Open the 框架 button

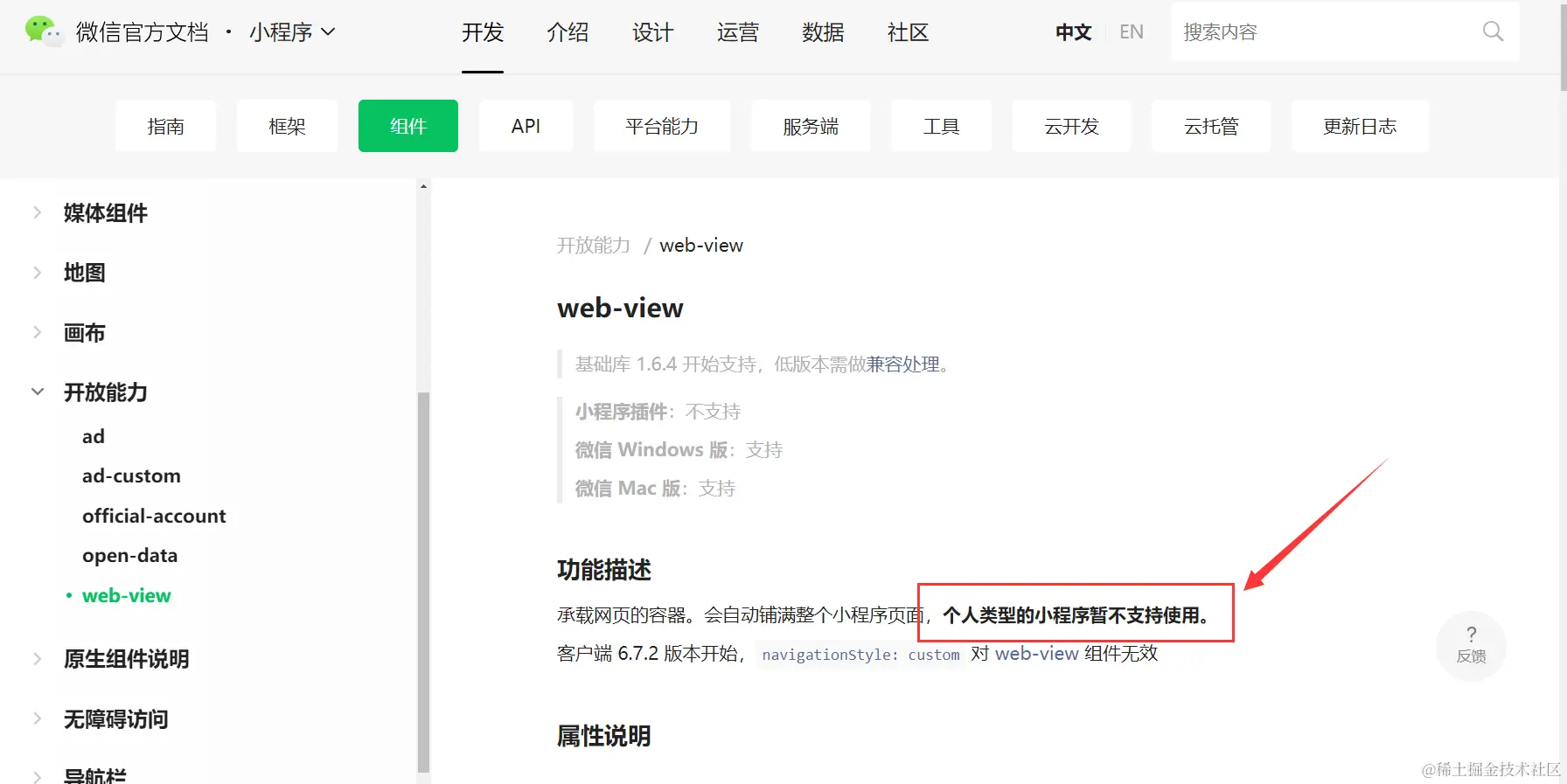point(287,126)
